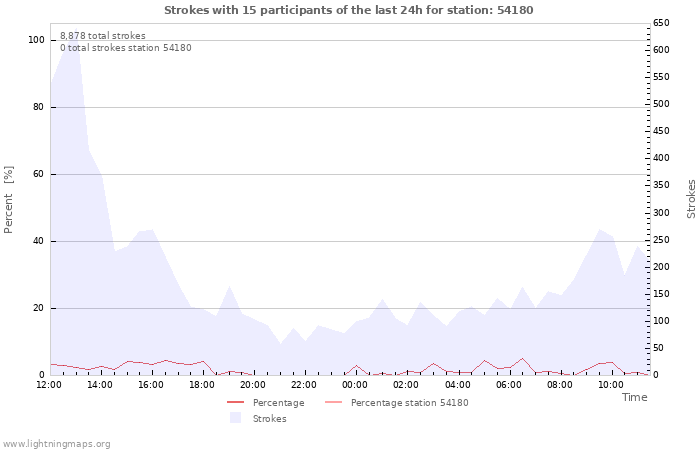Select the Percentage legend label

pos(278,403)
